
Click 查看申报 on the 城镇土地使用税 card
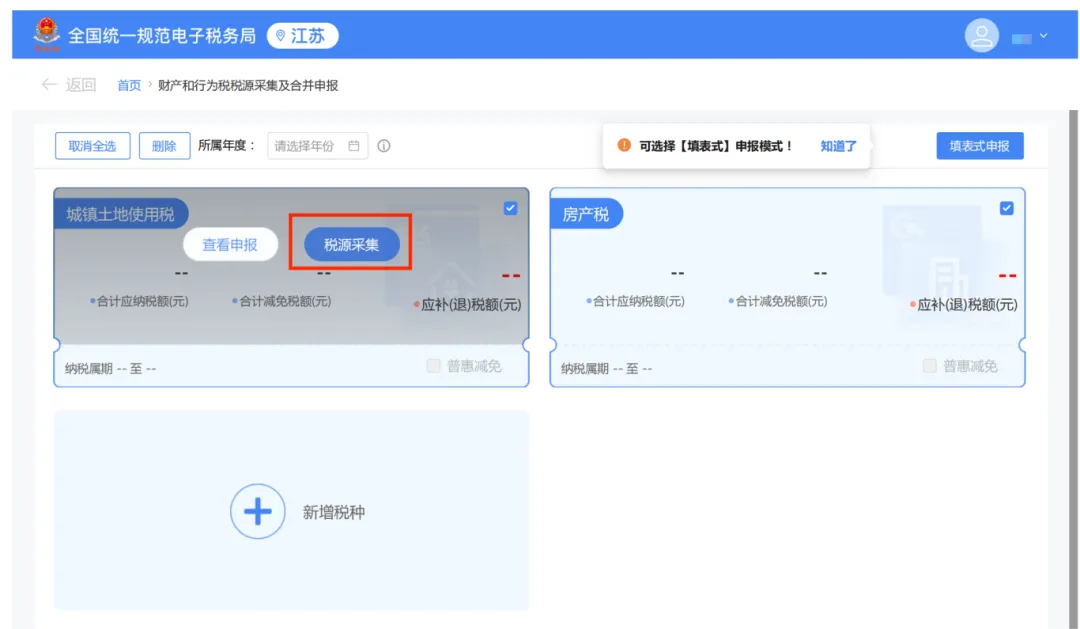(230, 243)
